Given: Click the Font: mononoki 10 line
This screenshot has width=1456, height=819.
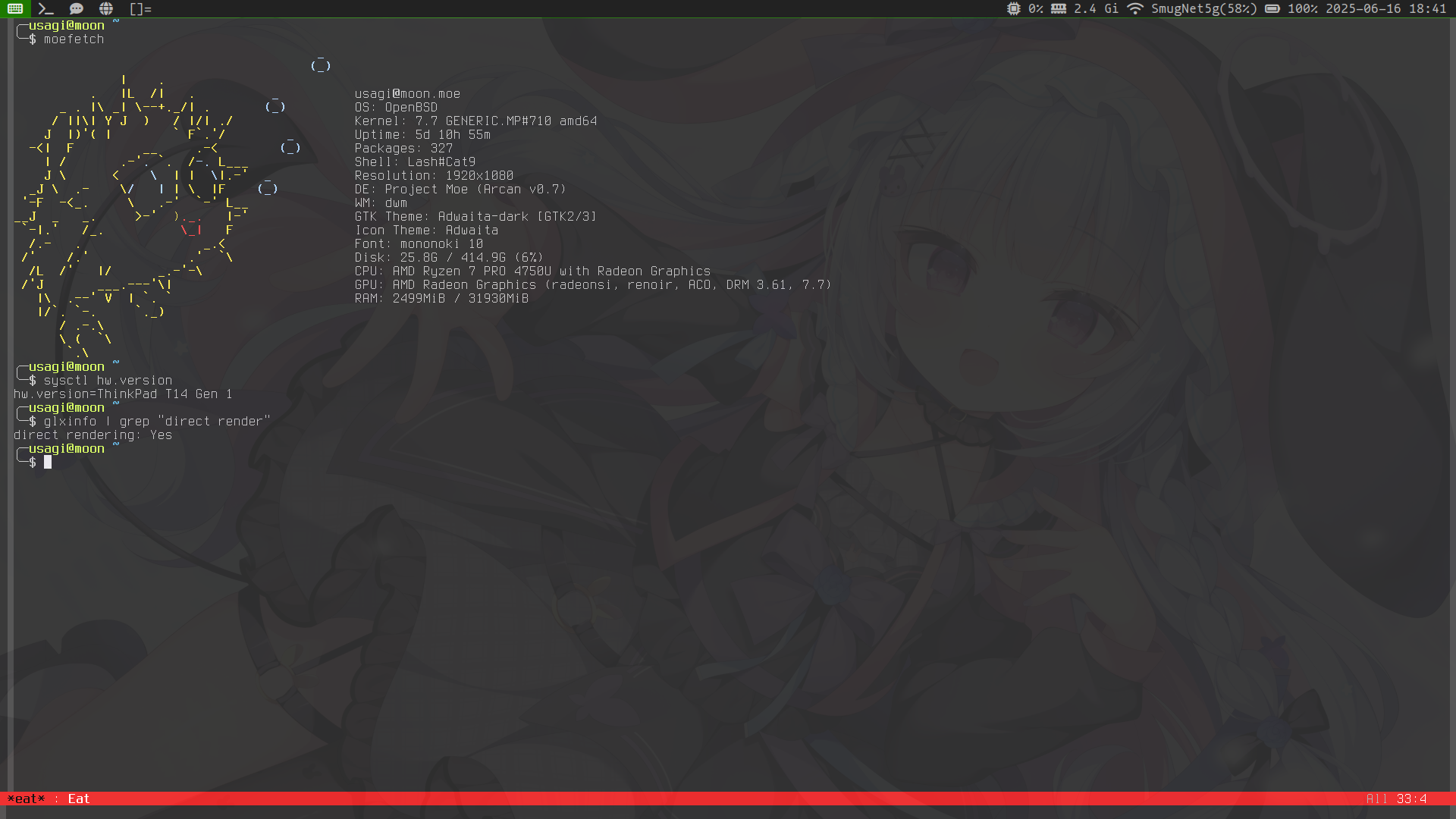Looking at the screenshot, I should point(419,244).
